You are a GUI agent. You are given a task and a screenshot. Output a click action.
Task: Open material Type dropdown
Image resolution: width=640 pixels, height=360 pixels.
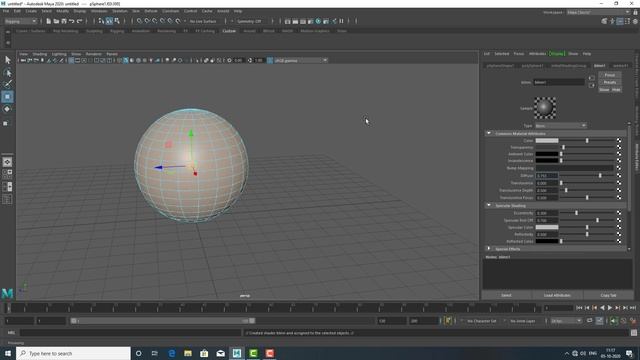coord(560,126)
